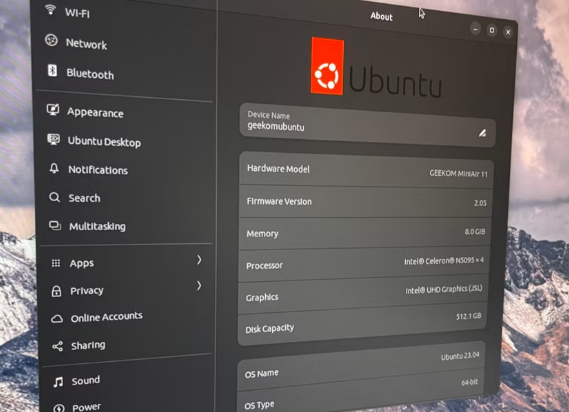The height and width of the screenshot is (412, 569).
Task: Click the Online Accounts cloud icon
Action: (57, 319)
